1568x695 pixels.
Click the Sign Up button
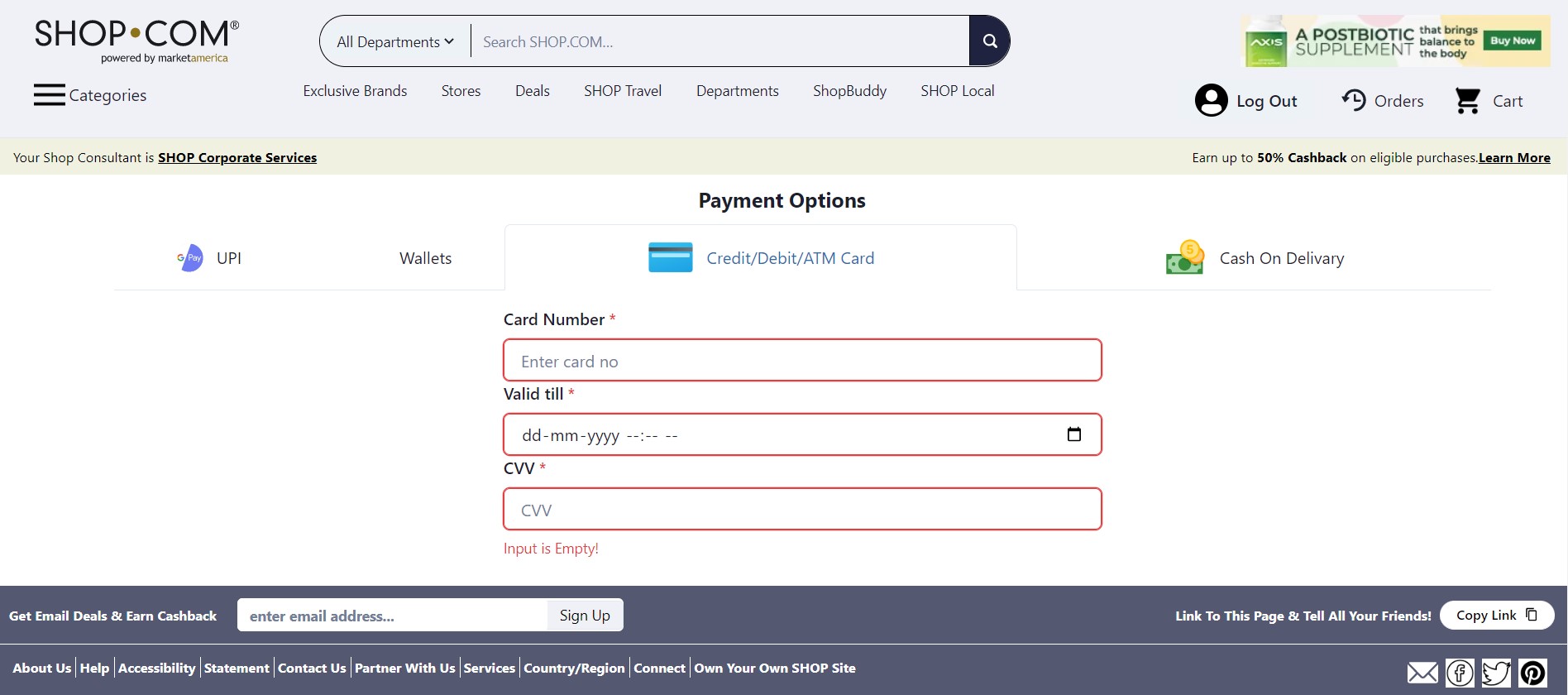[585, 615]
